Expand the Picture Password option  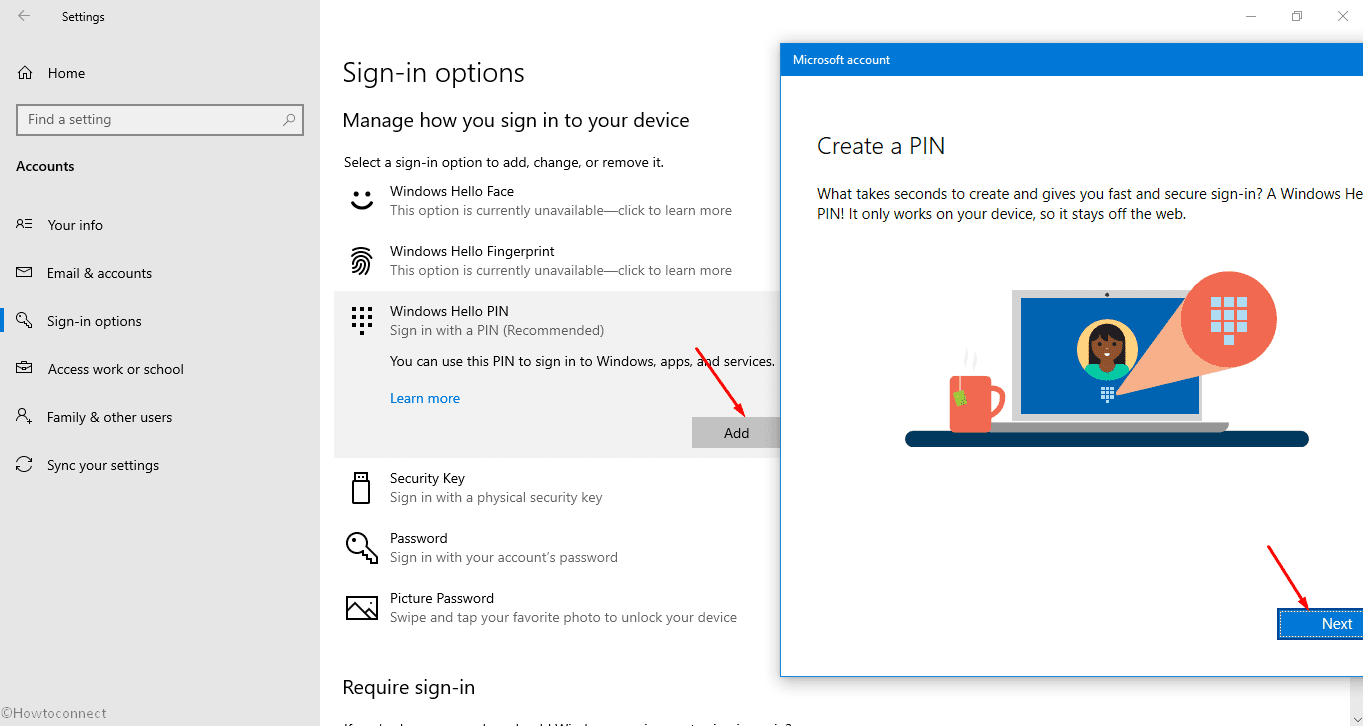click(x=557, y=607)
